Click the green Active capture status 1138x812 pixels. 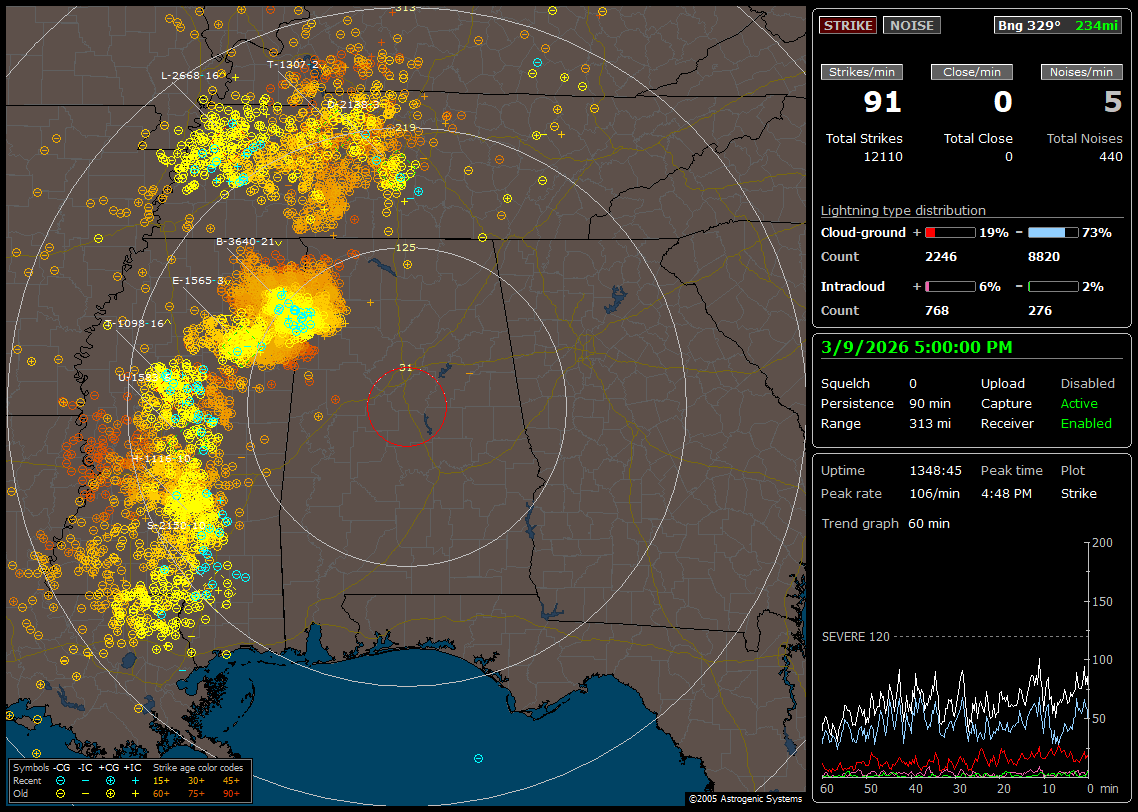[x=1079, y=404]
